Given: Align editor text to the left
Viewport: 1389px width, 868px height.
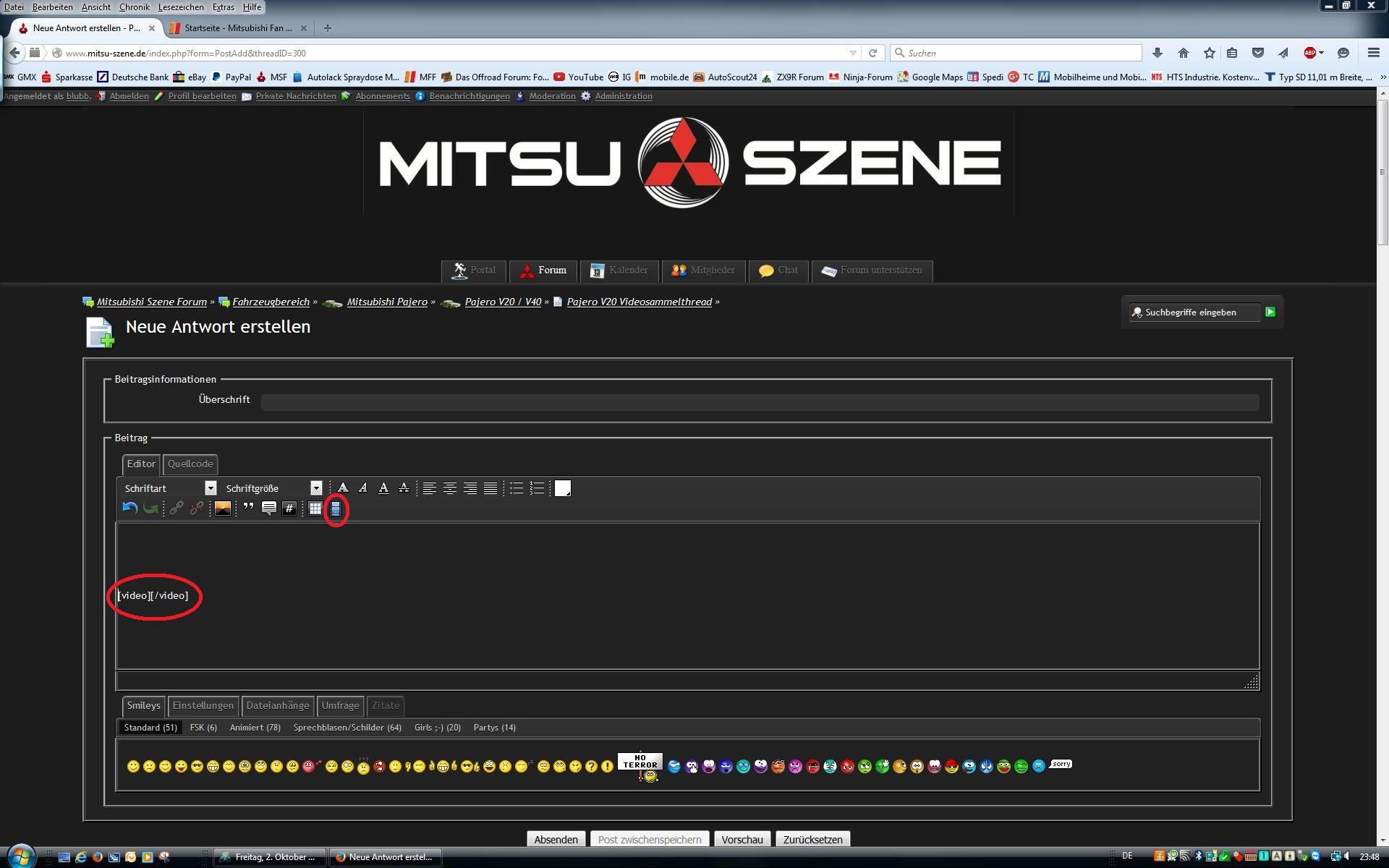Looking at the screenshot, I should tap(429, 488).
